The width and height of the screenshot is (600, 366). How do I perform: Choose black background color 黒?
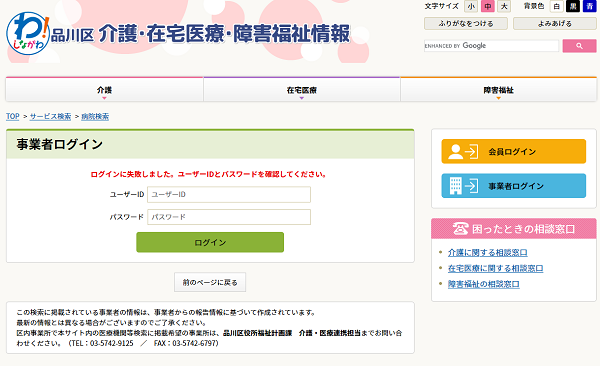tap(573, 7)
